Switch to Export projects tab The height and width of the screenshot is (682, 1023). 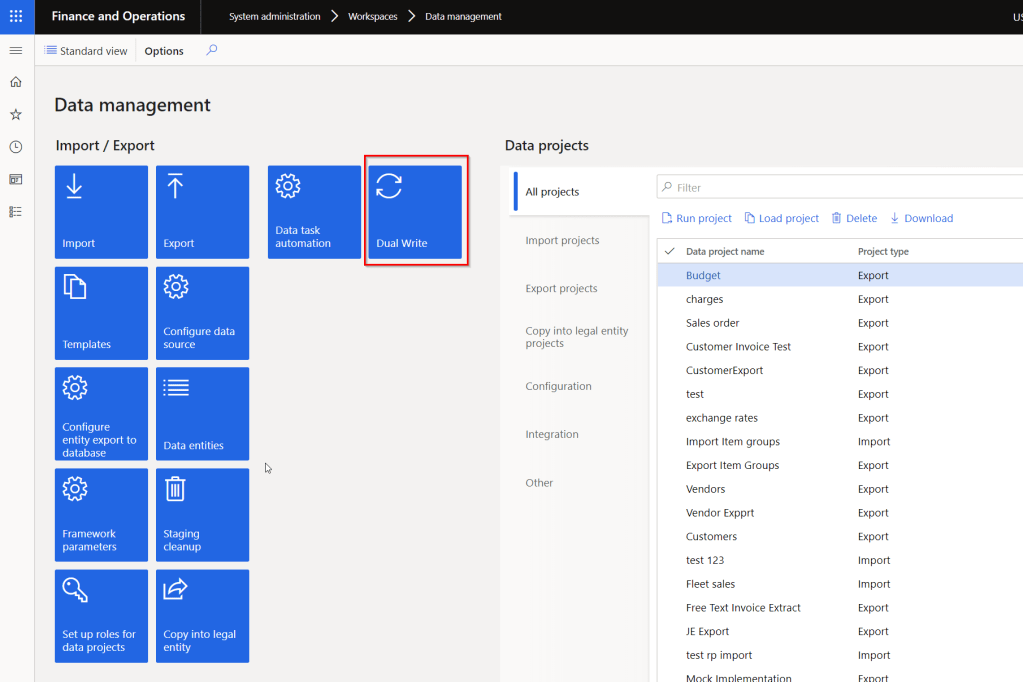(561, 288)
